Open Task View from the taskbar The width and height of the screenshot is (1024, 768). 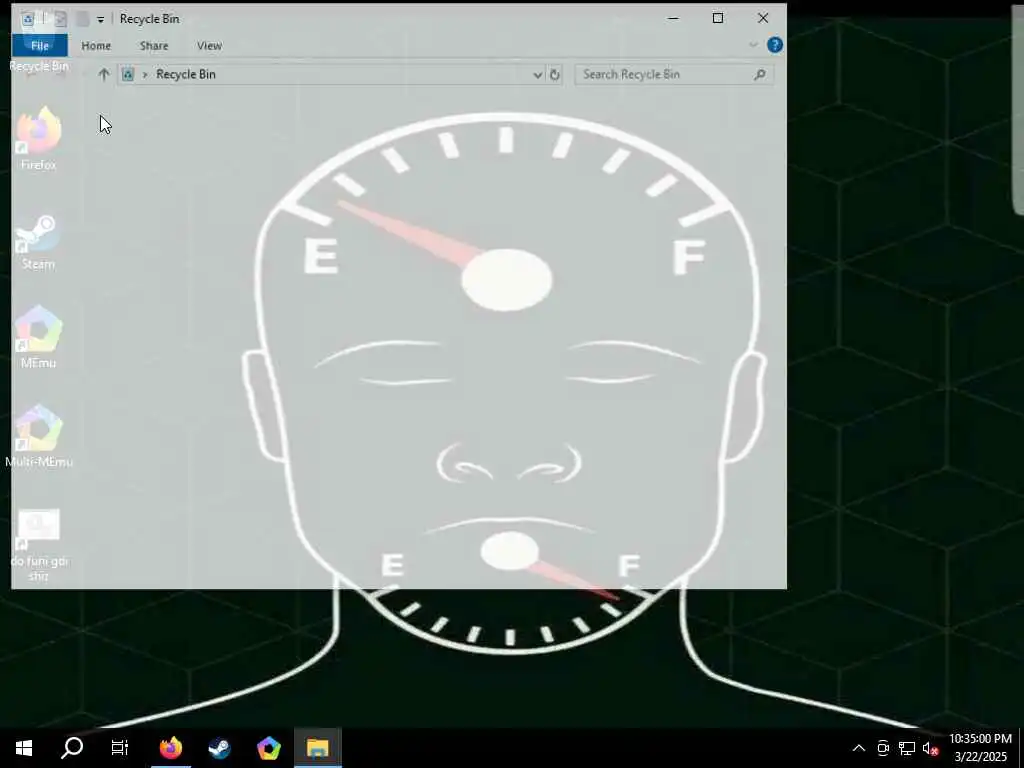pos(120,748)
